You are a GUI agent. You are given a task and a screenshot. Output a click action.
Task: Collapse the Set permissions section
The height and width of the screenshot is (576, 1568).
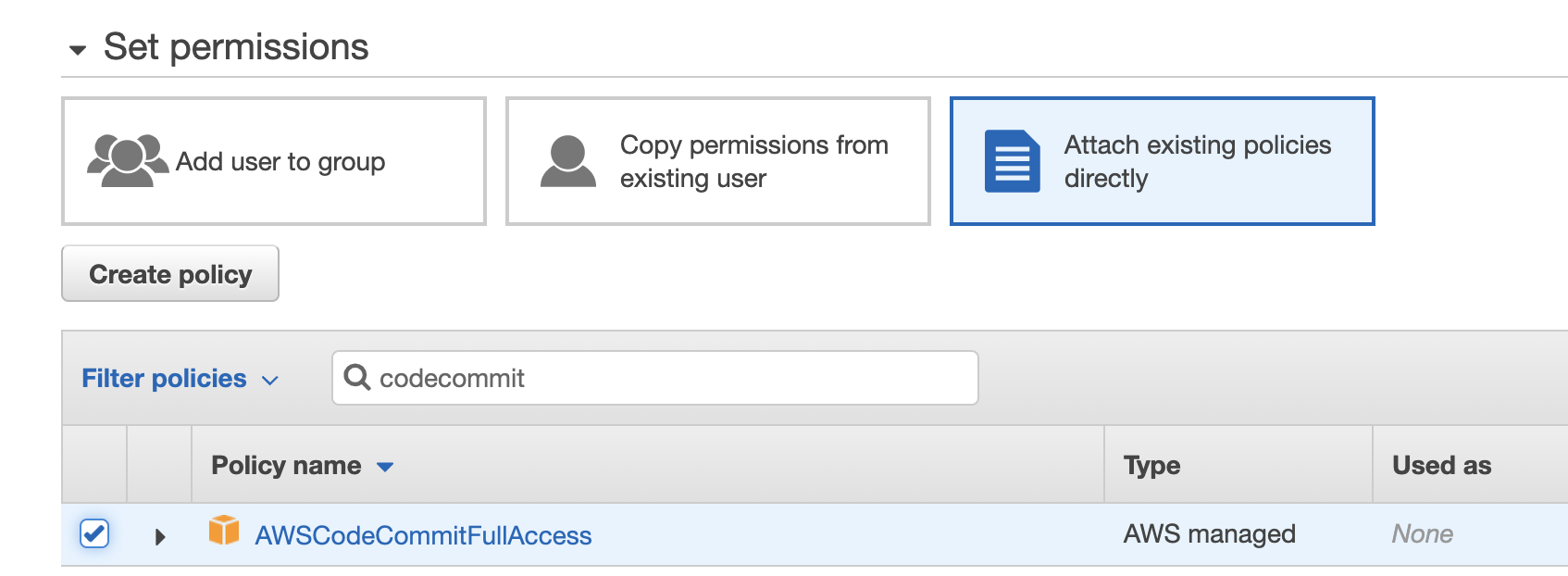(78, 50)
